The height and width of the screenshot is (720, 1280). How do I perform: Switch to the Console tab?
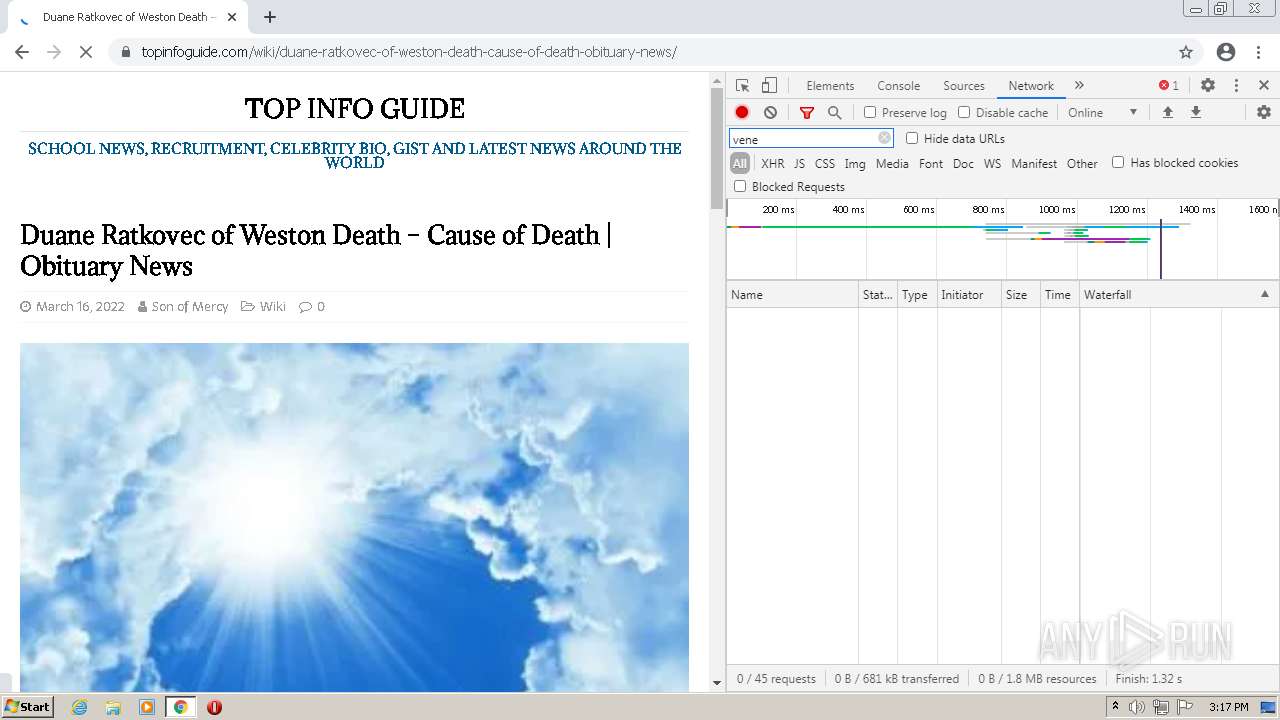(898, 86)
